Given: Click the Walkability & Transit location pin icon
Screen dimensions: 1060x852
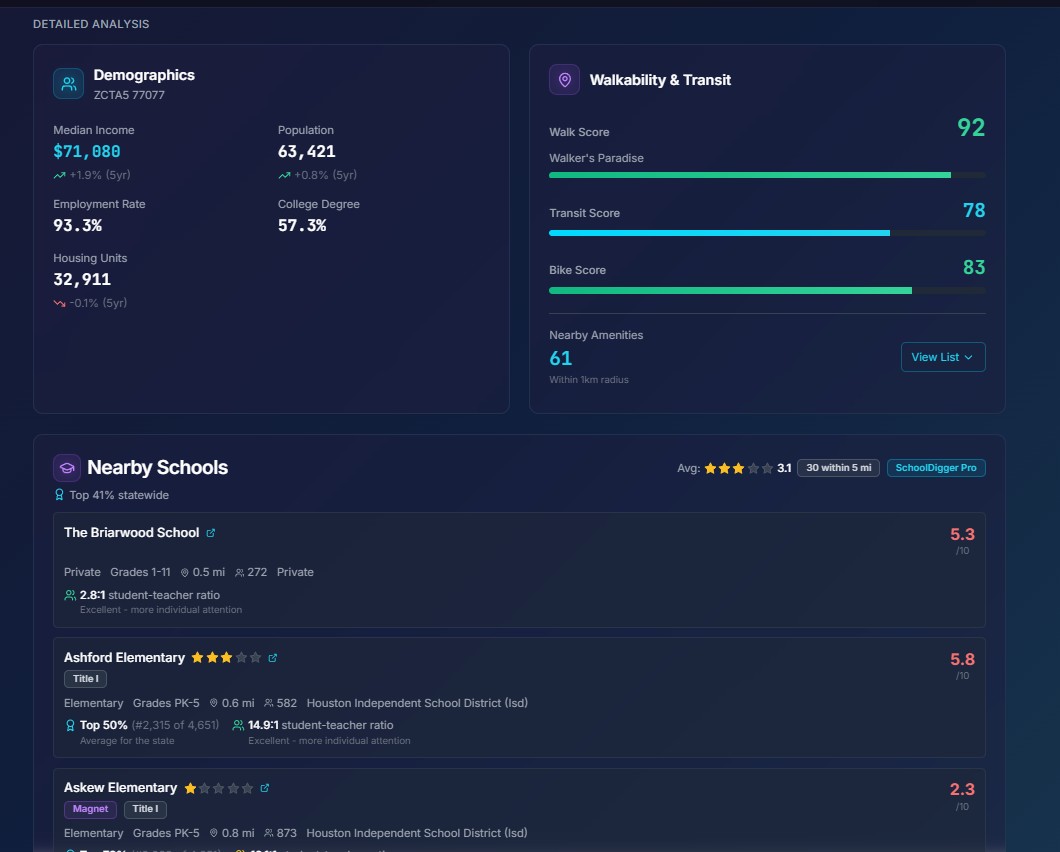Looking at the screenshot, I should point(564,80).
